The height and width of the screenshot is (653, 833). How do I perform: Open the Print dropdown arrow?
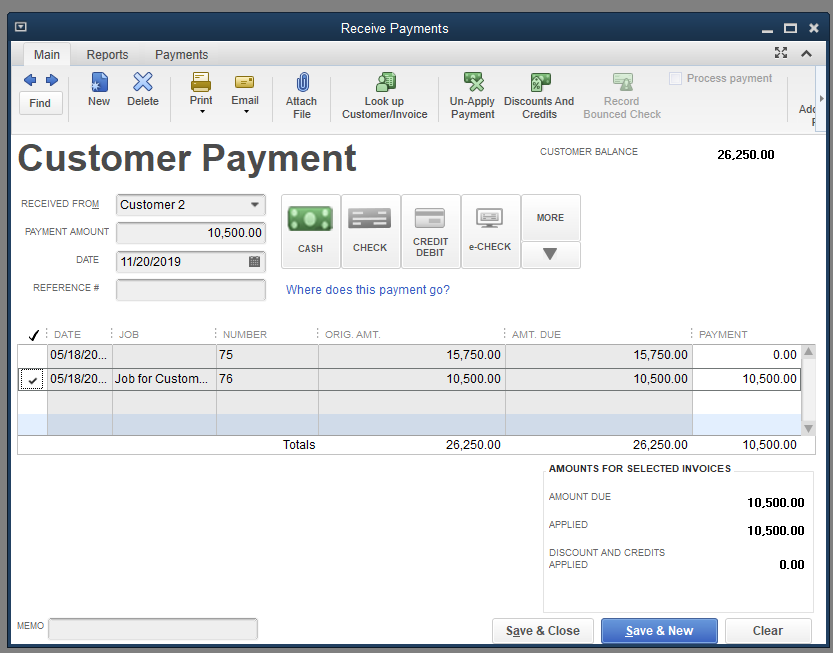pos(201,112)
